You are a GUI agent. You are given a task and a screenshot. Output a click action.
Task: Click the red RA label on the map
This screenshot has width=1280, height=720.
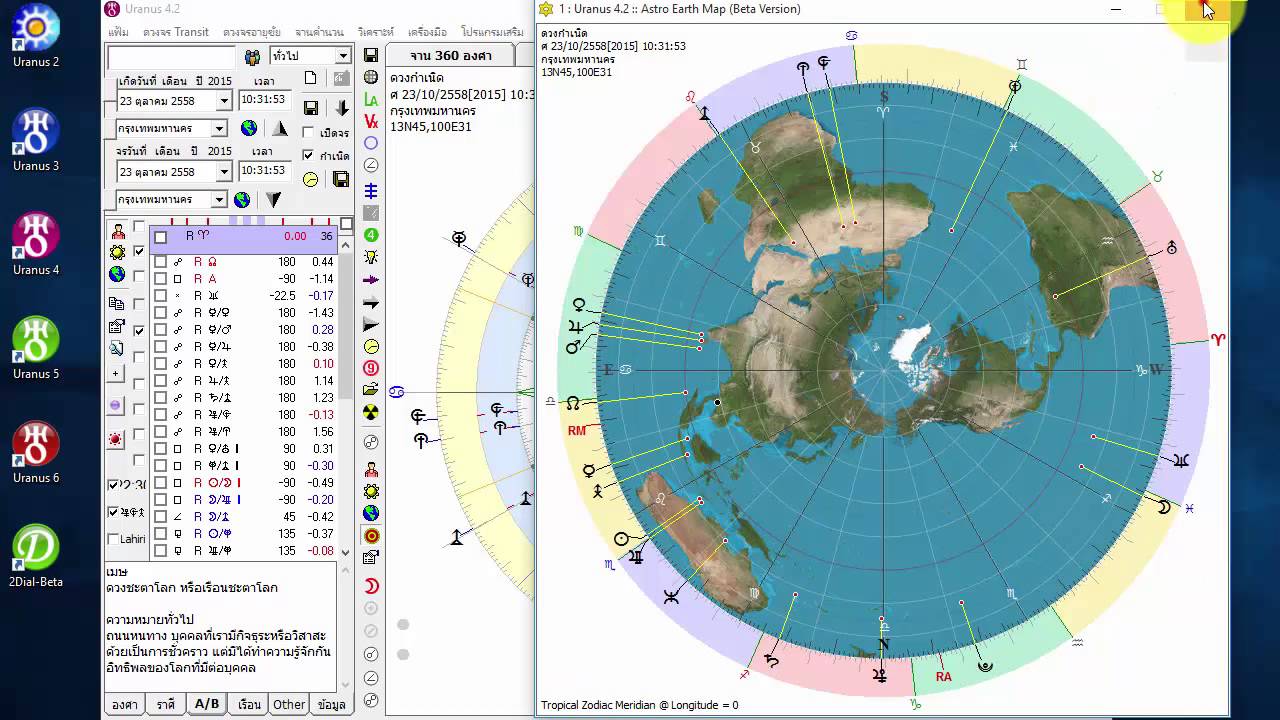pyautogui.click(x=944, y=677)
